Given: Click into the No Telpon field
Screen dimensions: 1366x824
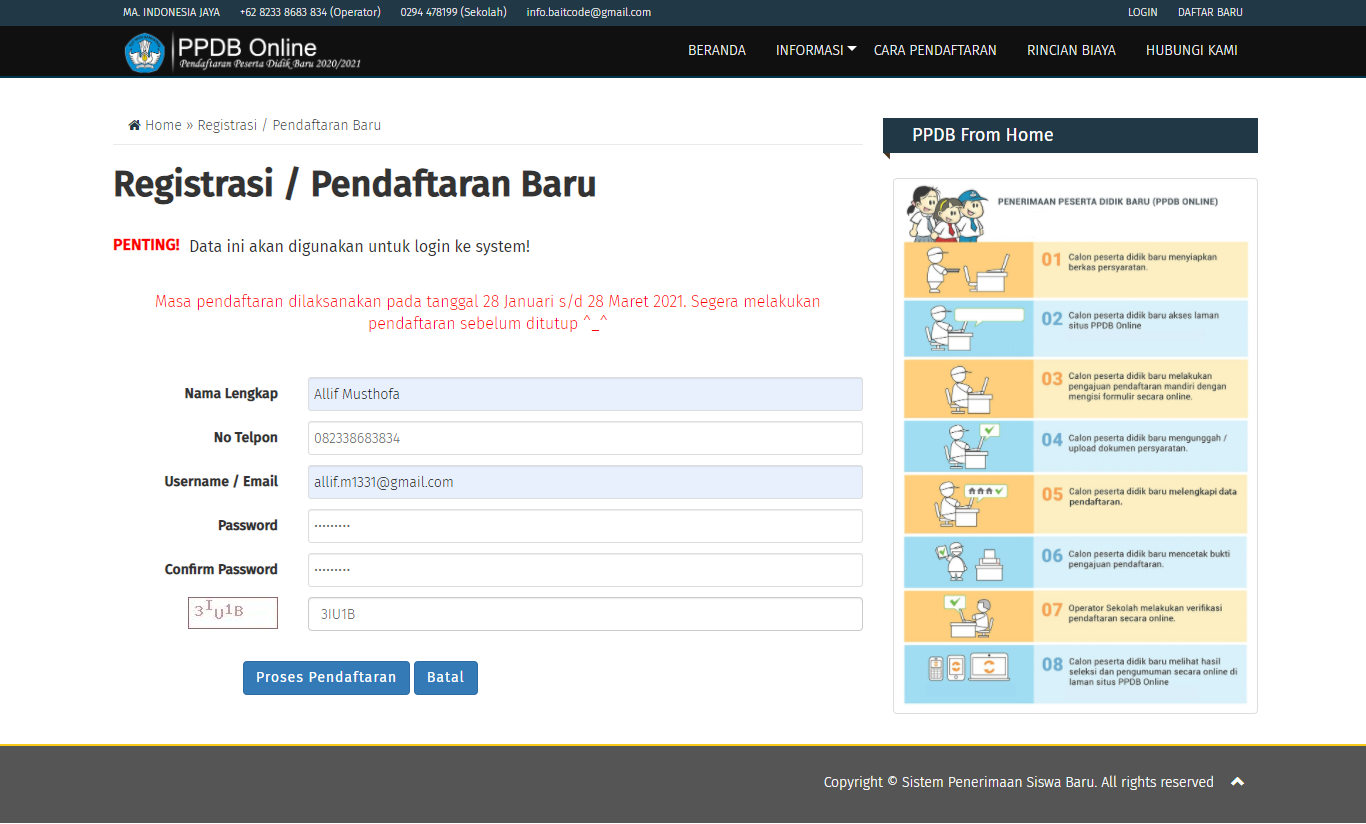Looking at the screenshot, I should click(585, 438).
